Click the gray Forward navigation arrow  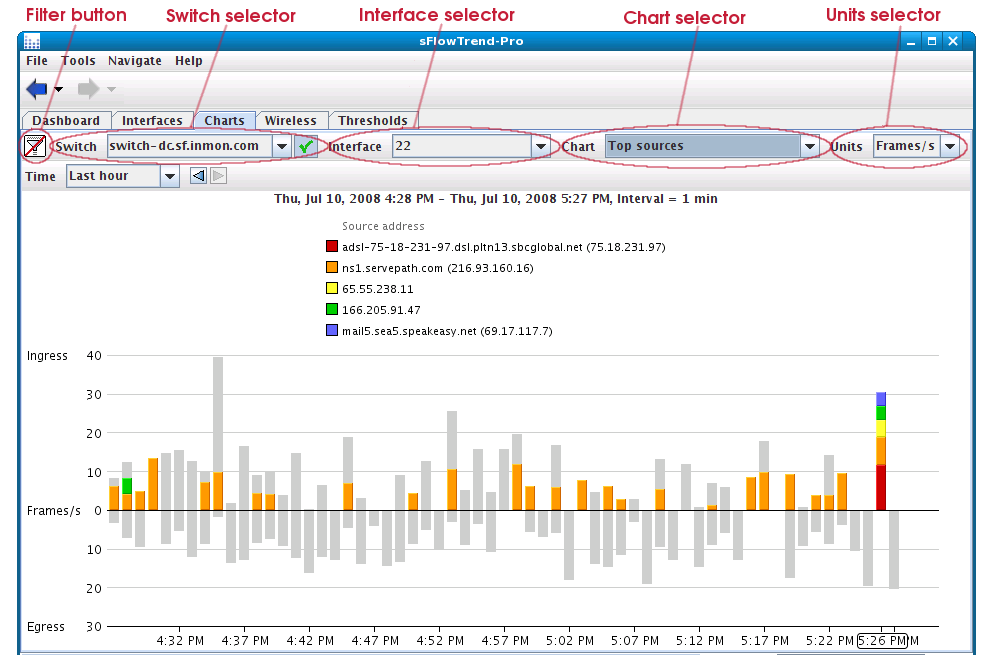click(88, 90)
